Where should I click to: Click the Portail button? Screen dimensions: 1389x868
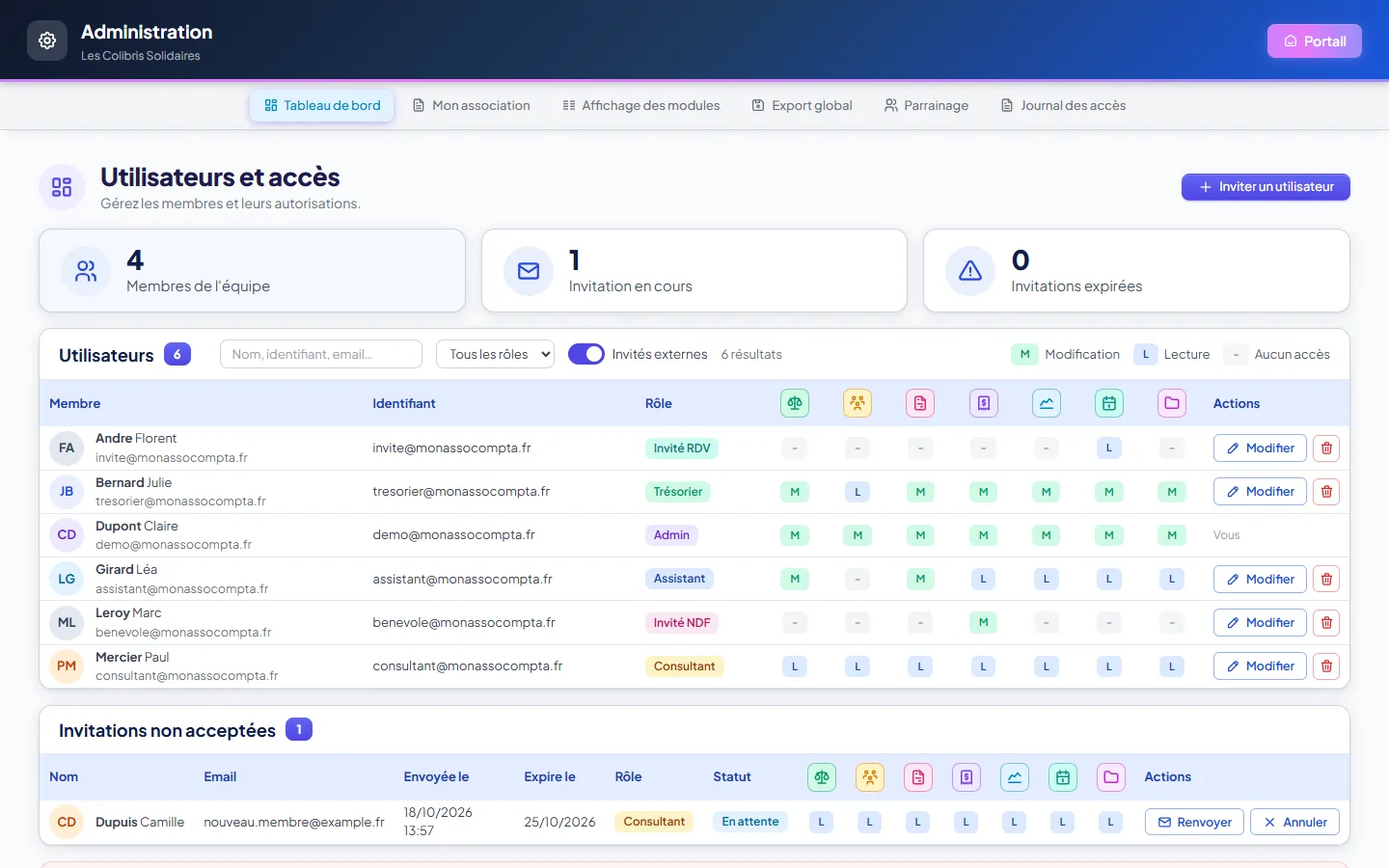1315,41
